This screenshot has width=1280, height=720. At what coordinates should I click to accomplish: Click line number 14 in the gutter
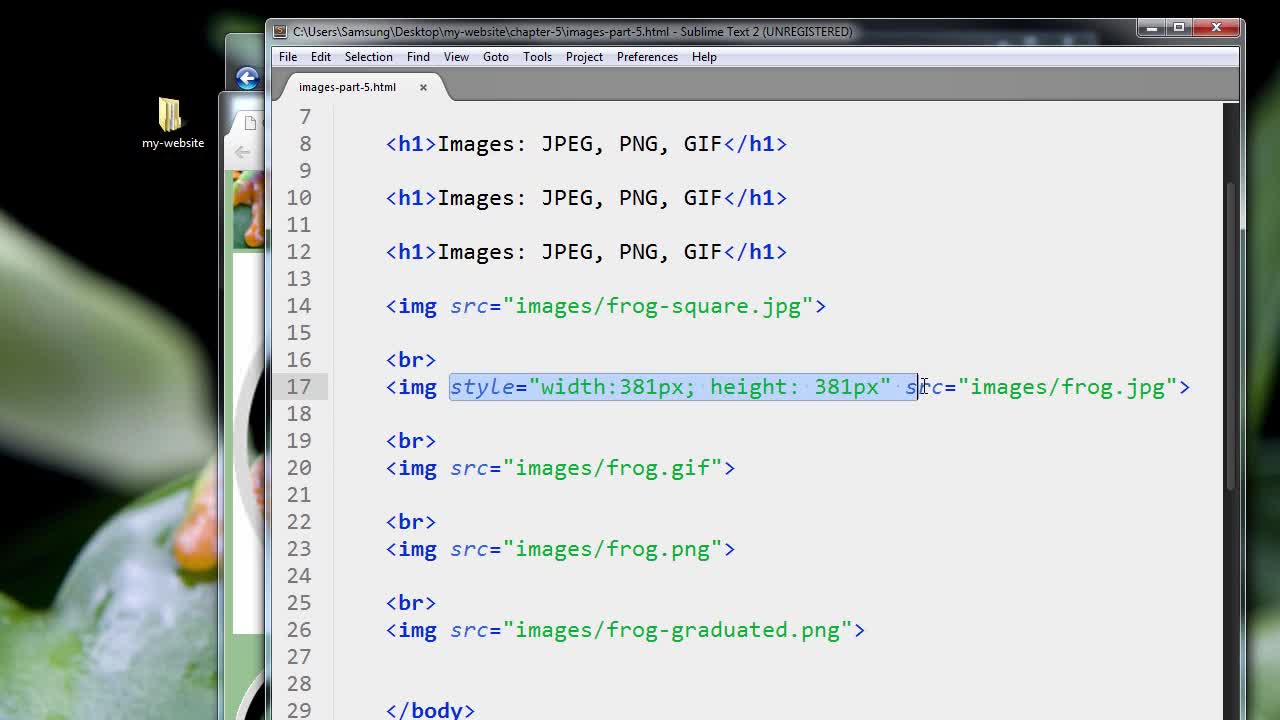(x=298, y=306)
